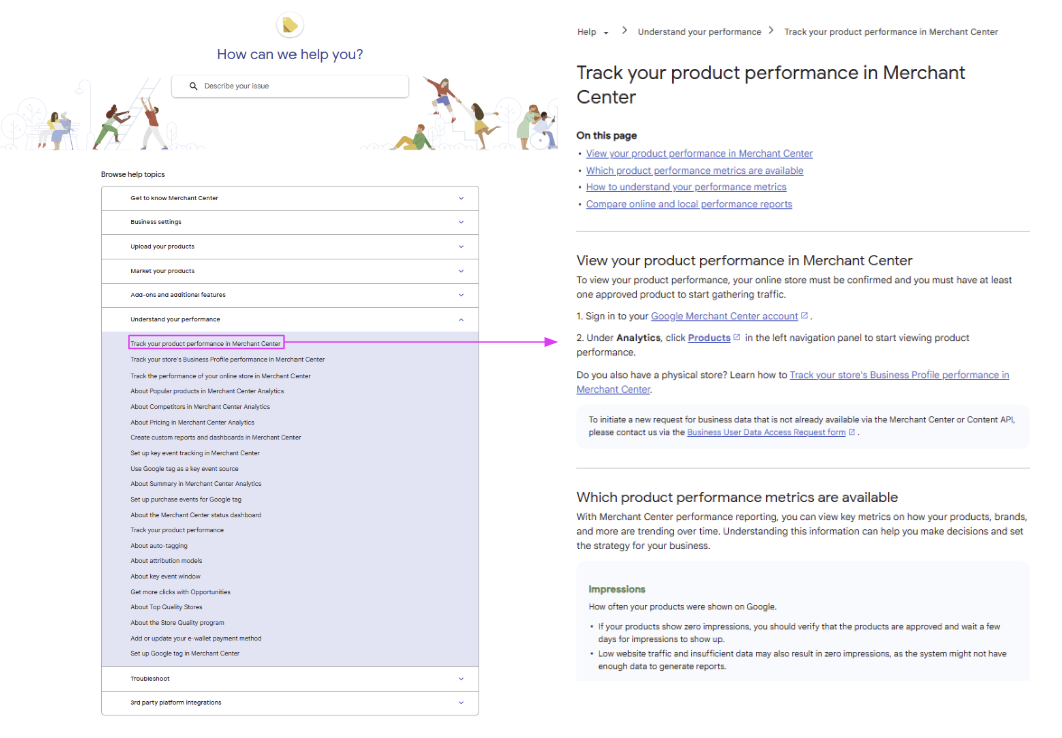Click external-link icon after Merchant Center account

[x=805, y=316]
